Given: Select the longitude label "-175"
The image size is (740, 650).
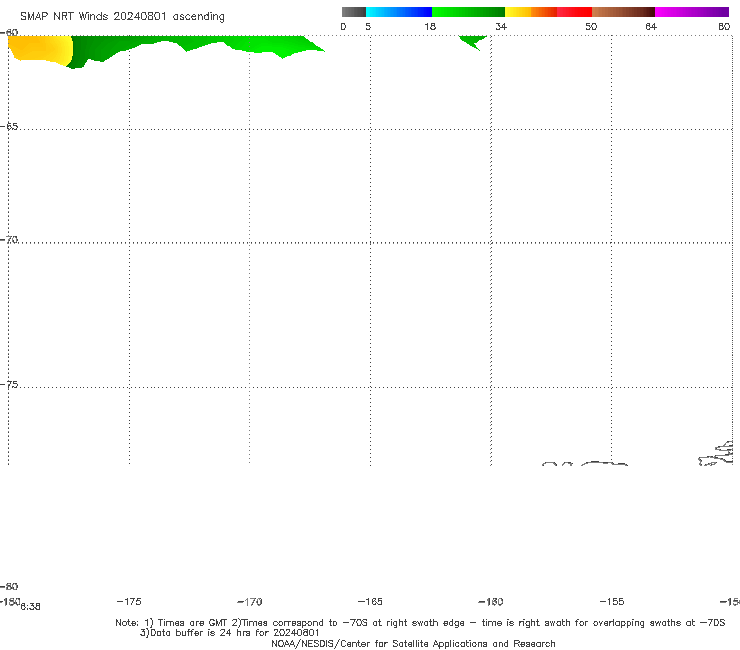Looking at the screenshot, I should click(129, 601).
